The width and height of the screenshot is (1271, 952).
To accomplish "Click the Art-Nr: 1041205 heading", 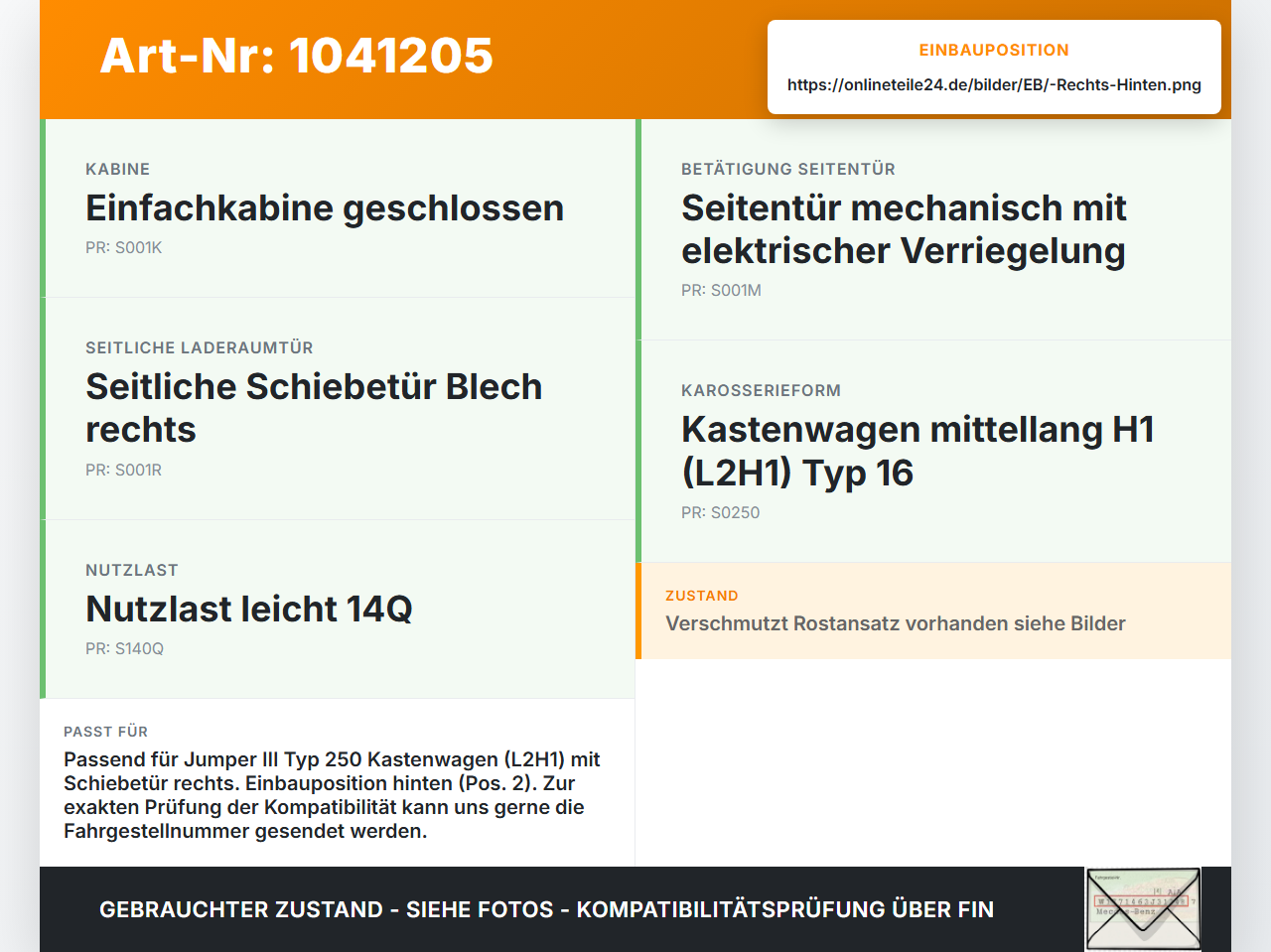I will click(296, 56).
